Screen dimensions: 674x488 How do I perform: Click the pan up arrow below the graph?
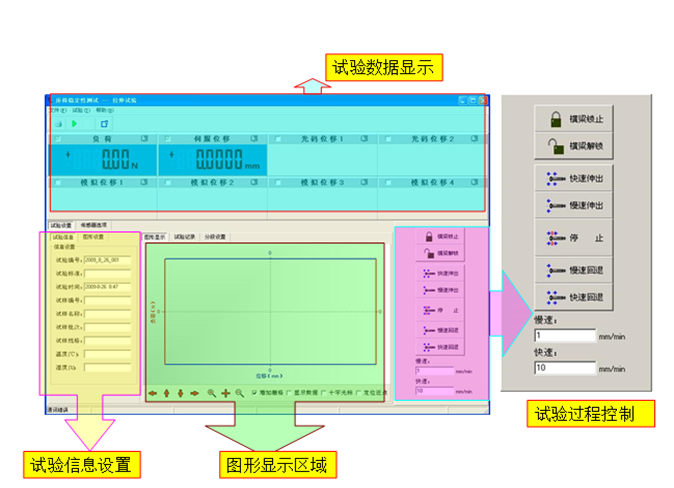(166, 393)
